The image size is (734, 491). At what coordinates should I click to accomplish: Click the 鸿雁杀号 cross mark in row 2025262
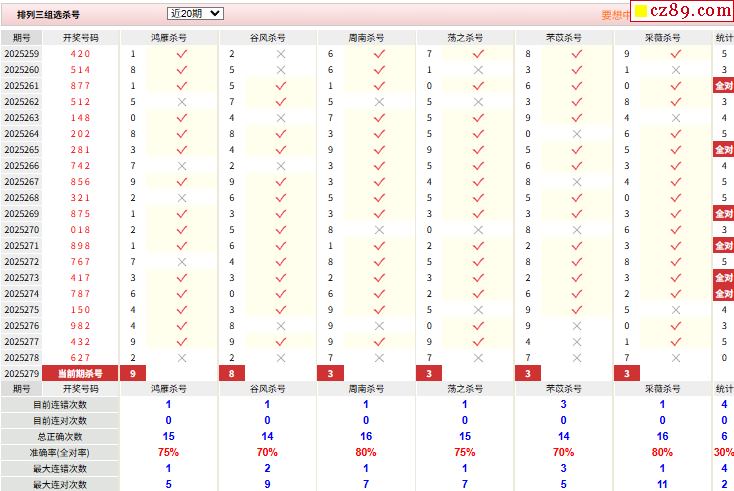click(182, 102)
